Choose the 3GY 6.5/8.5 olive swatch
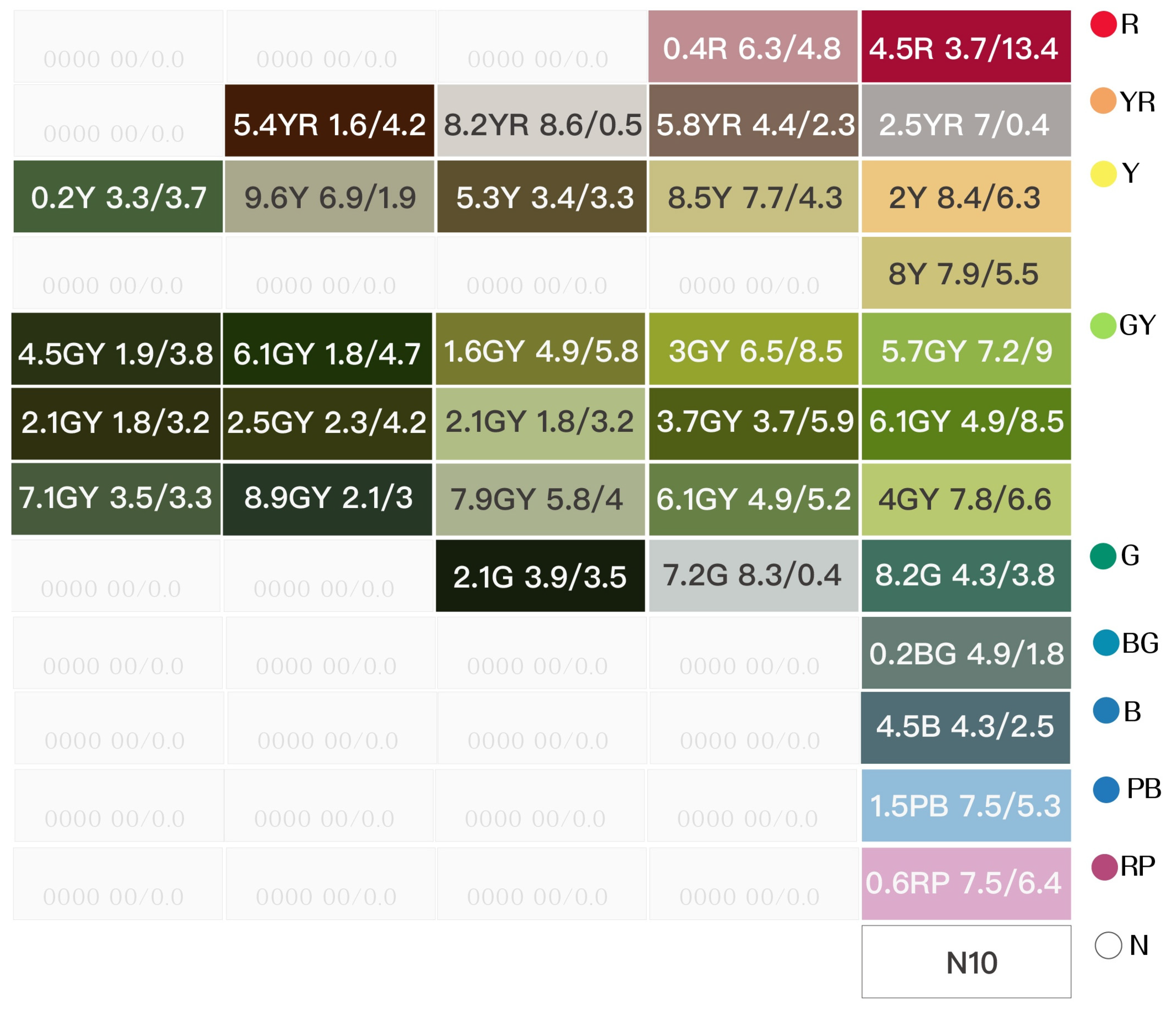The image size is (1176, 1012). pyautogui.click(x=753, y=349)
